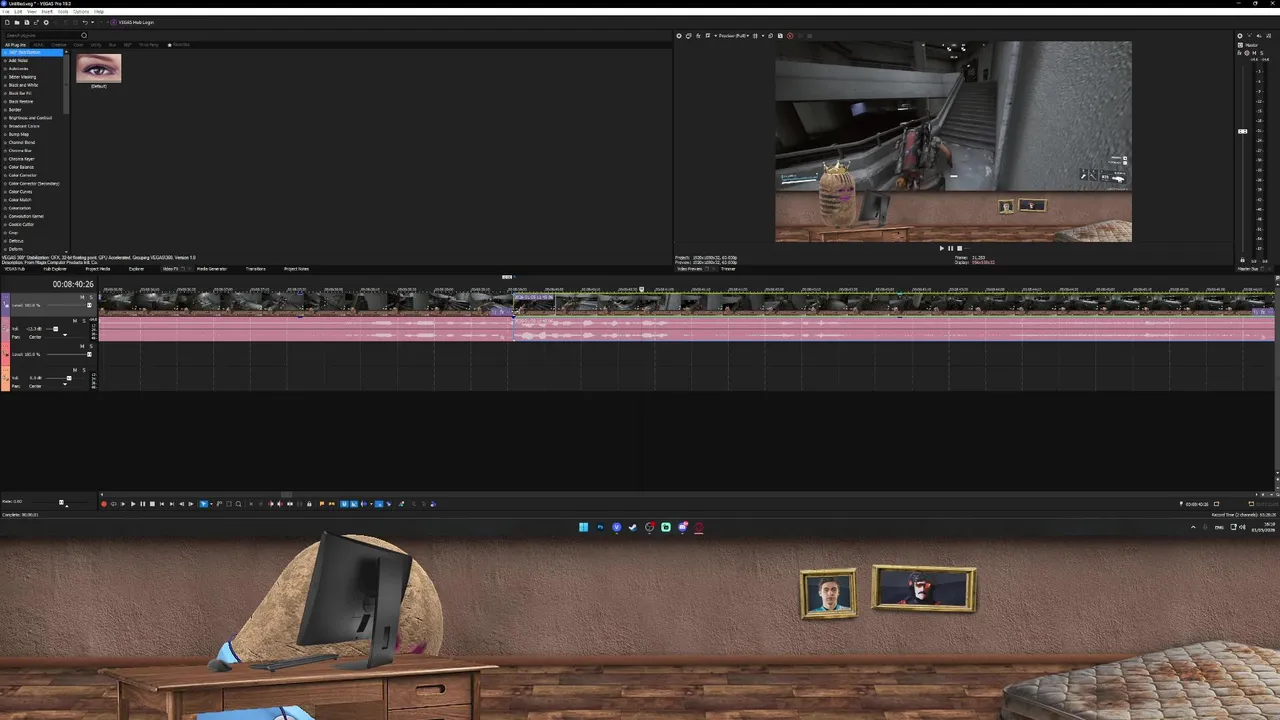Image resolution: width=1280 pixels, height=720 pixels.
Task: Jump to project end in the transport bar
Action: click(172, 504)
